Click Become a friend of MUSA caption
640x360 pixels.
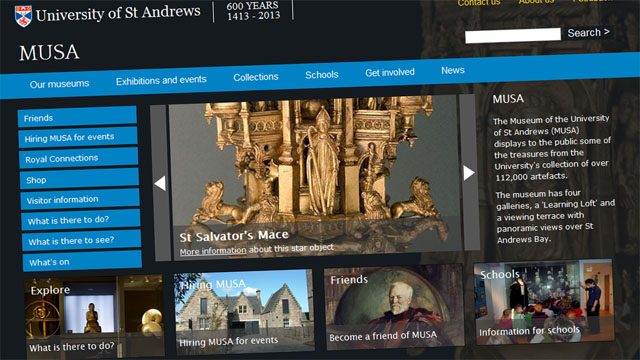tap(383, 336)
